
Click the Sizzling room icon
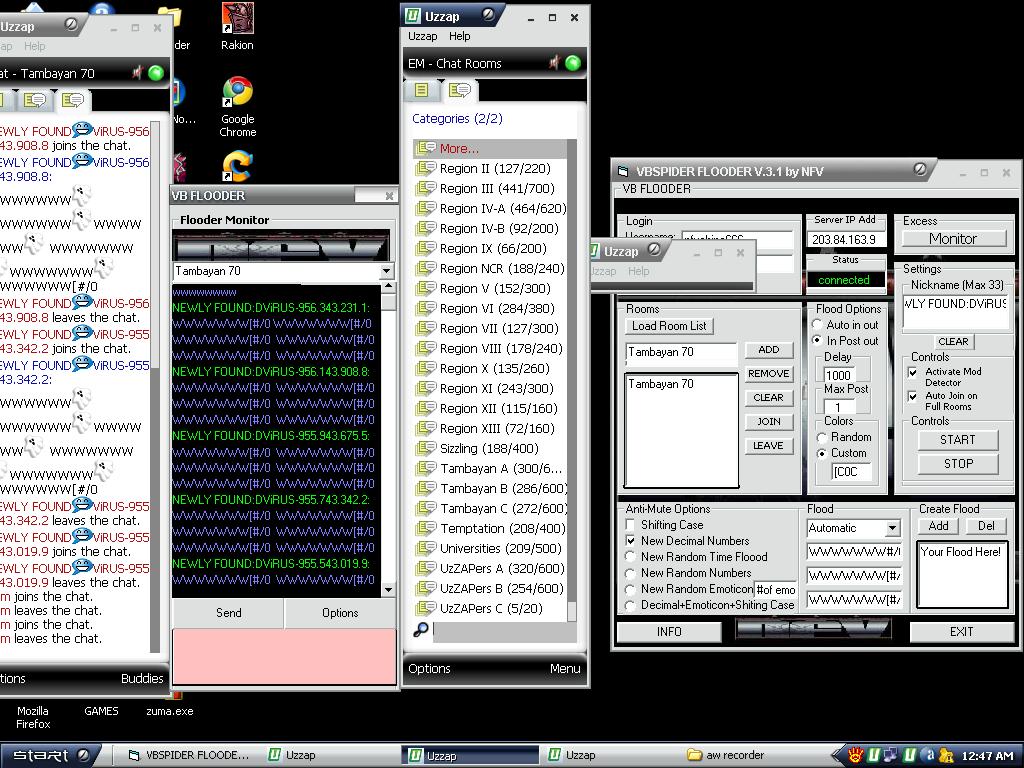[426, 449]
